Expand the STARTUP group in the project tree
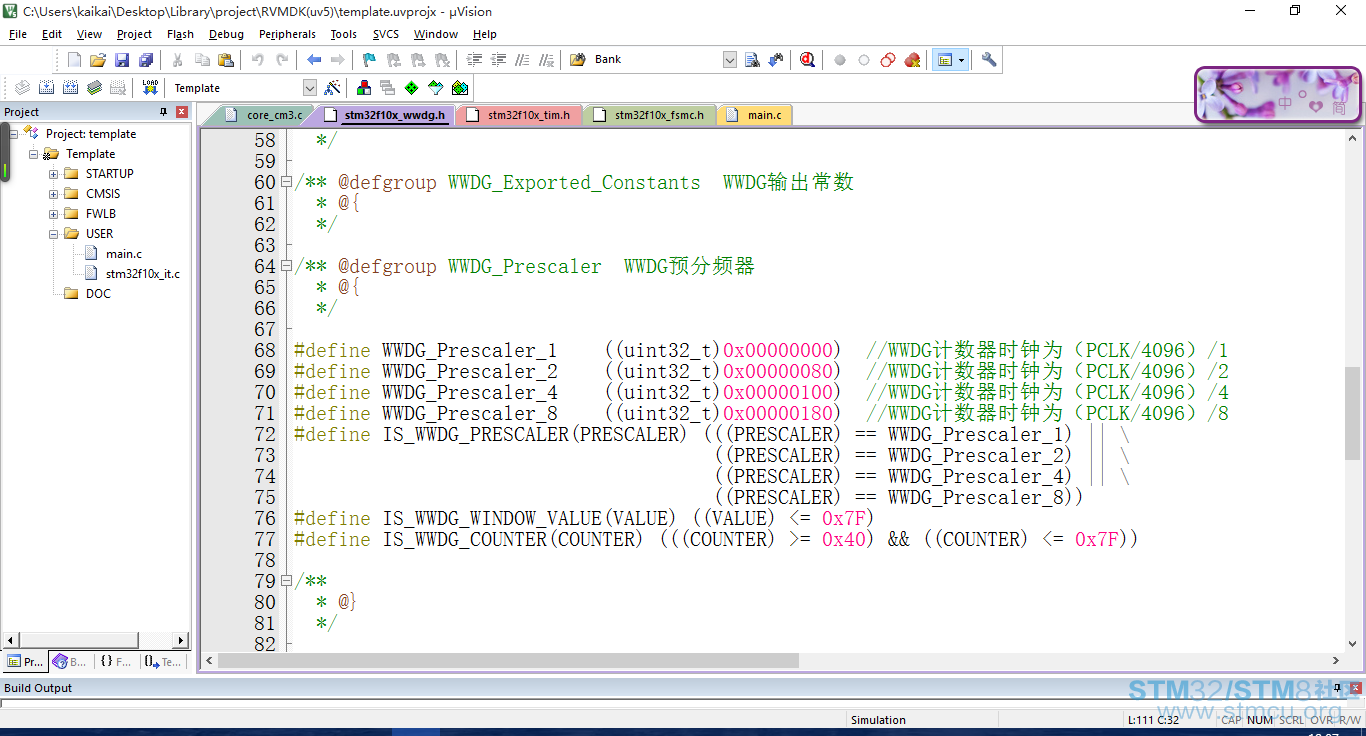Screen dimensions: 1366x736 coord(54,174)
